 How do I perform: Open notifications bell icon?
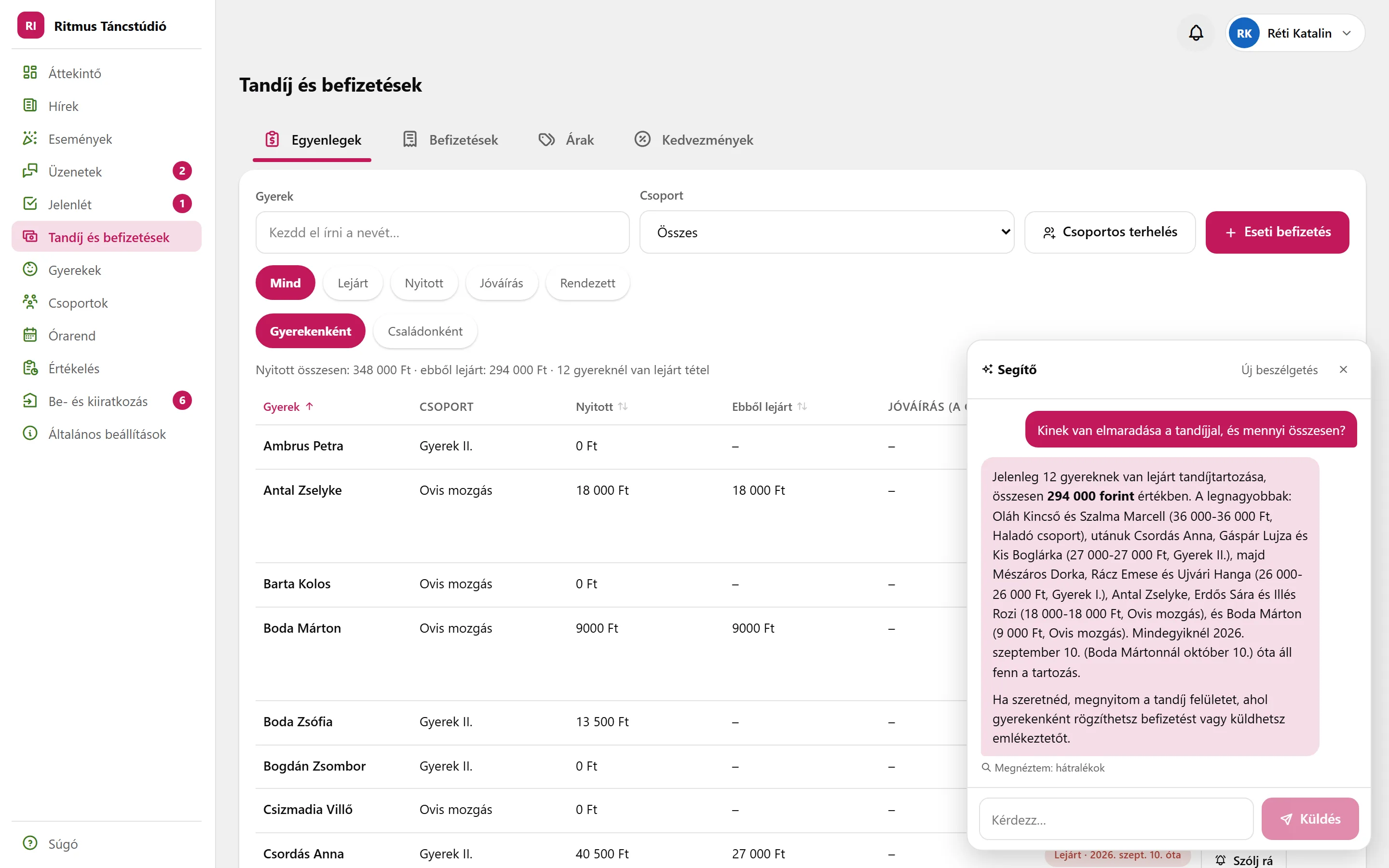(x=1196, y=33)
